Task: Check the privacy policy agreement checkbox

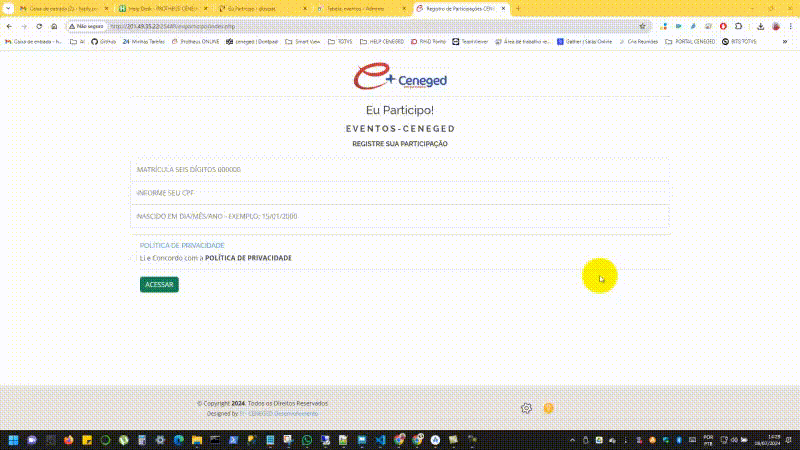Action: [134, 258]
